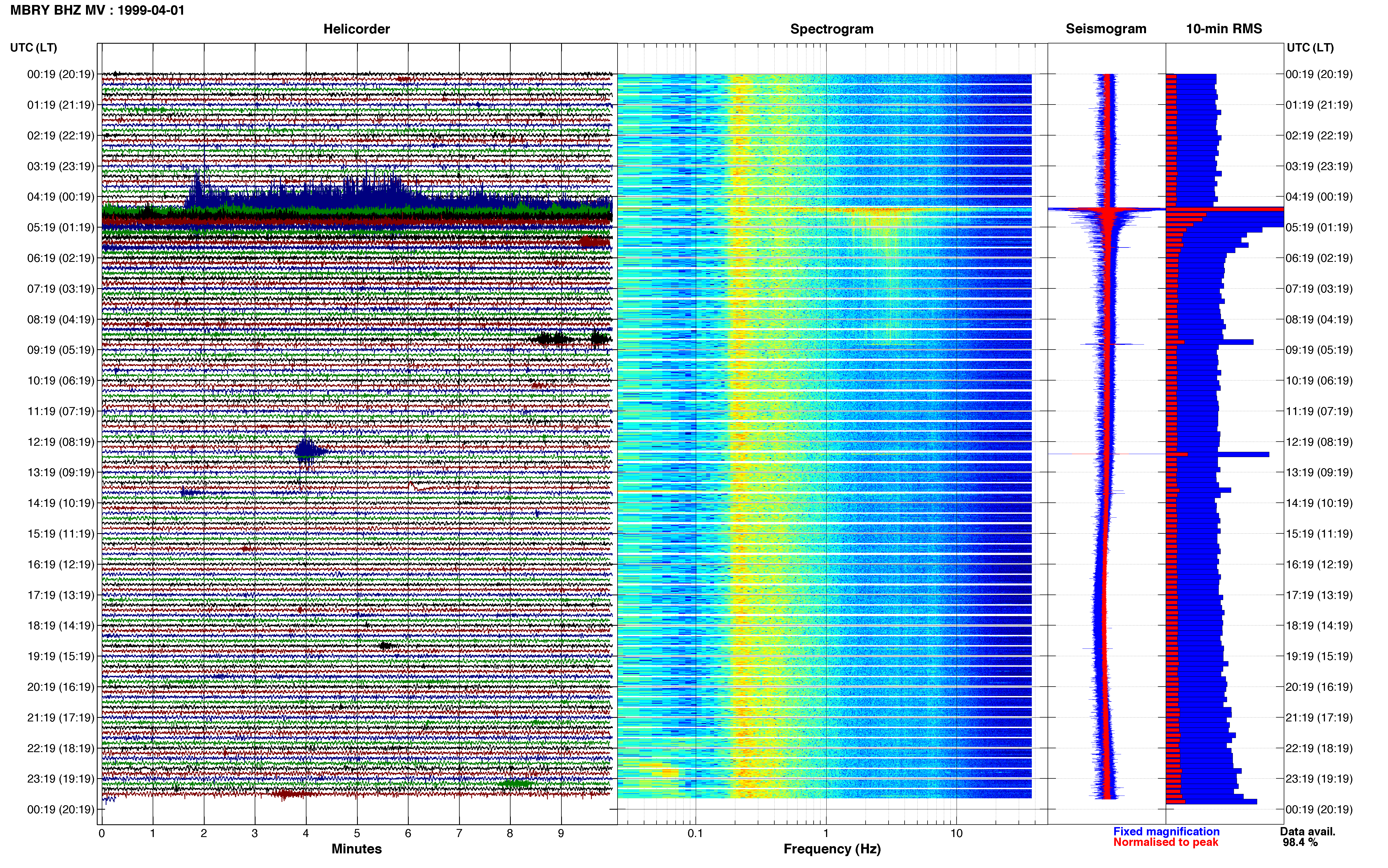Click the Minutes axis label
Screen dimensions: 1388x868
pos(356,848)
